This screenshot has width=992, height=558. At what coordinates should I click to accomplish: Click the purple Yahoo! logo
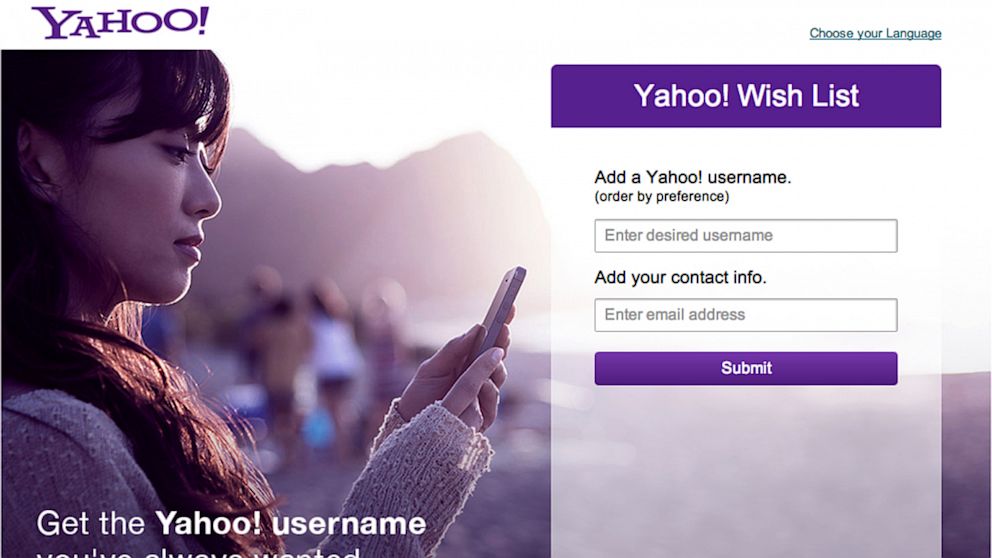[120, 23]
